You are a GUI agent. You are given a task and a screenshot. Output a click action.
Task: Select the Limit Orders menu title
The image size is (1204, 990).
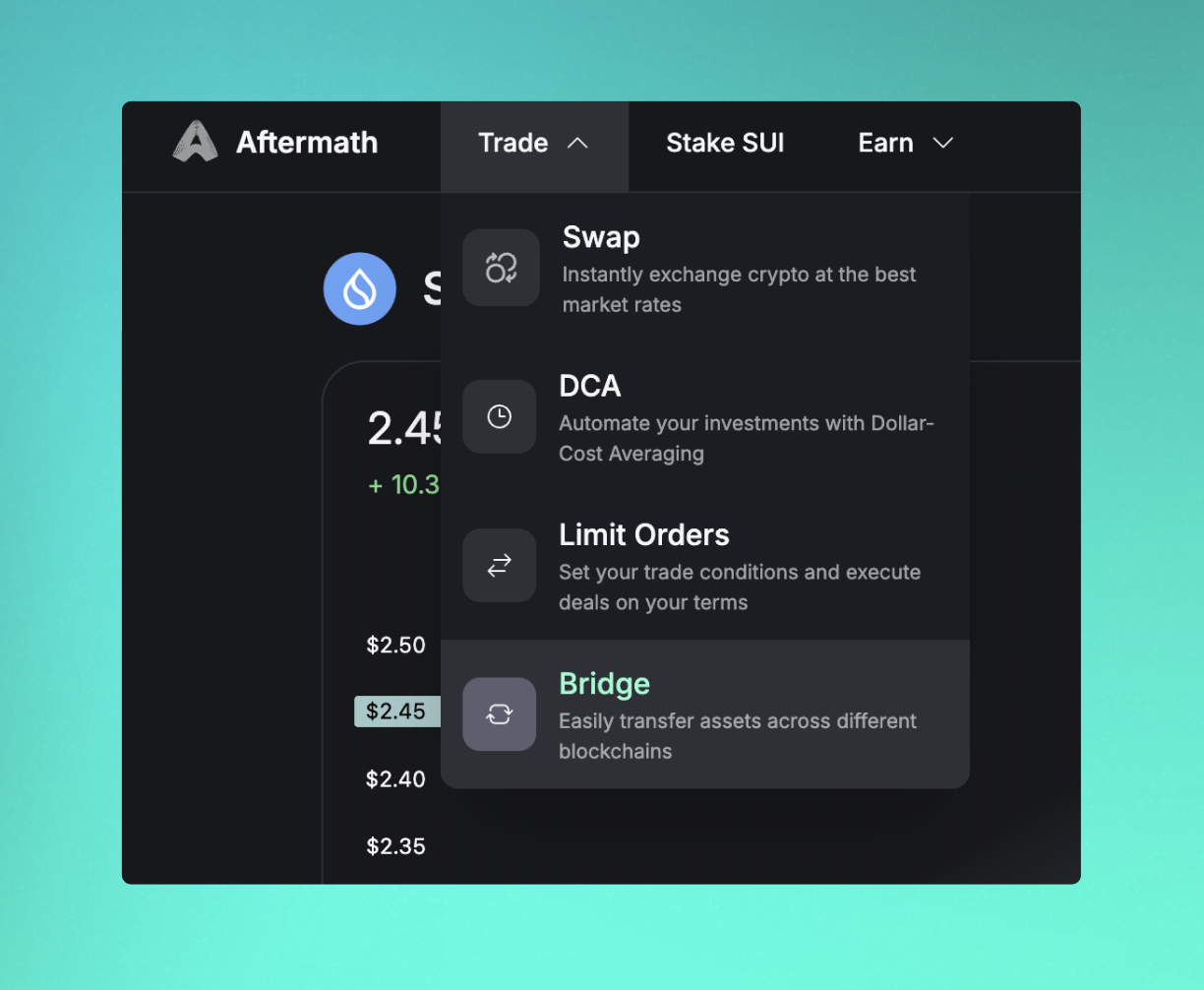pyautogui.click(x=644, y=535)
